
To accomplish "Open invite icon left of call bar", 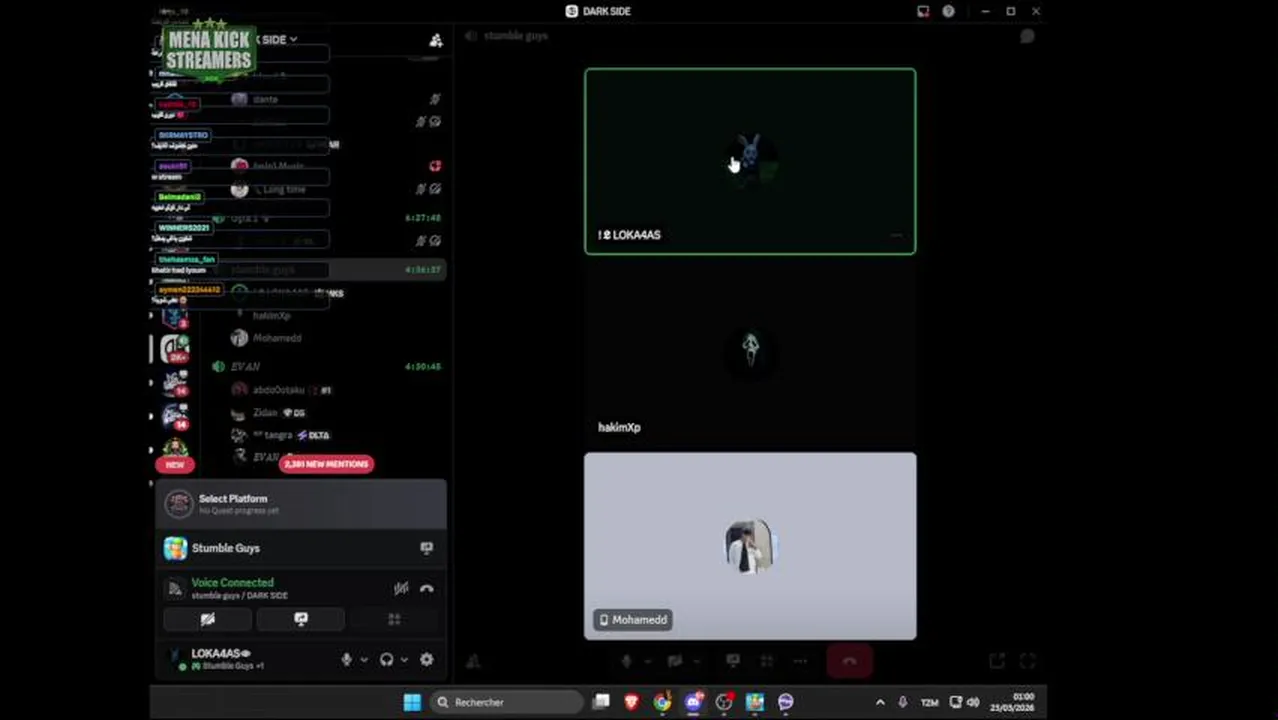I will [x=473, y=661].
